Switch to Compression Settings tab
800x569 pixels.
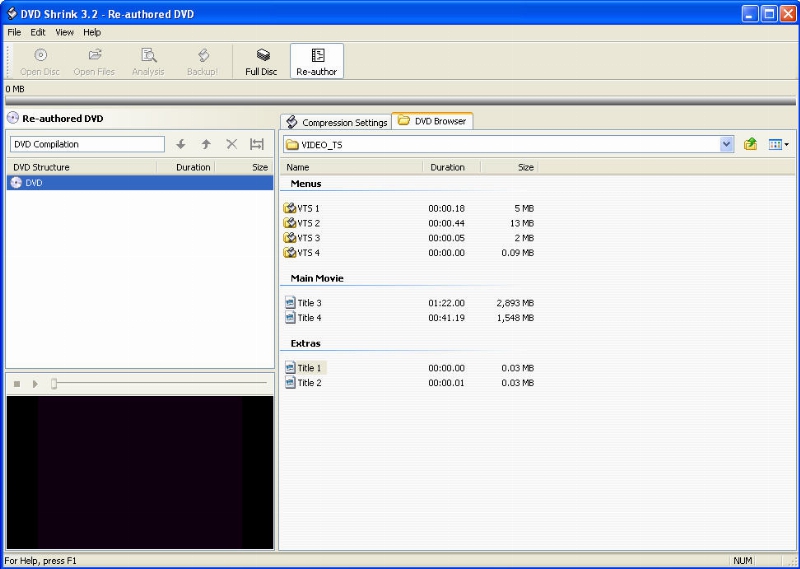tap(337, 122)
